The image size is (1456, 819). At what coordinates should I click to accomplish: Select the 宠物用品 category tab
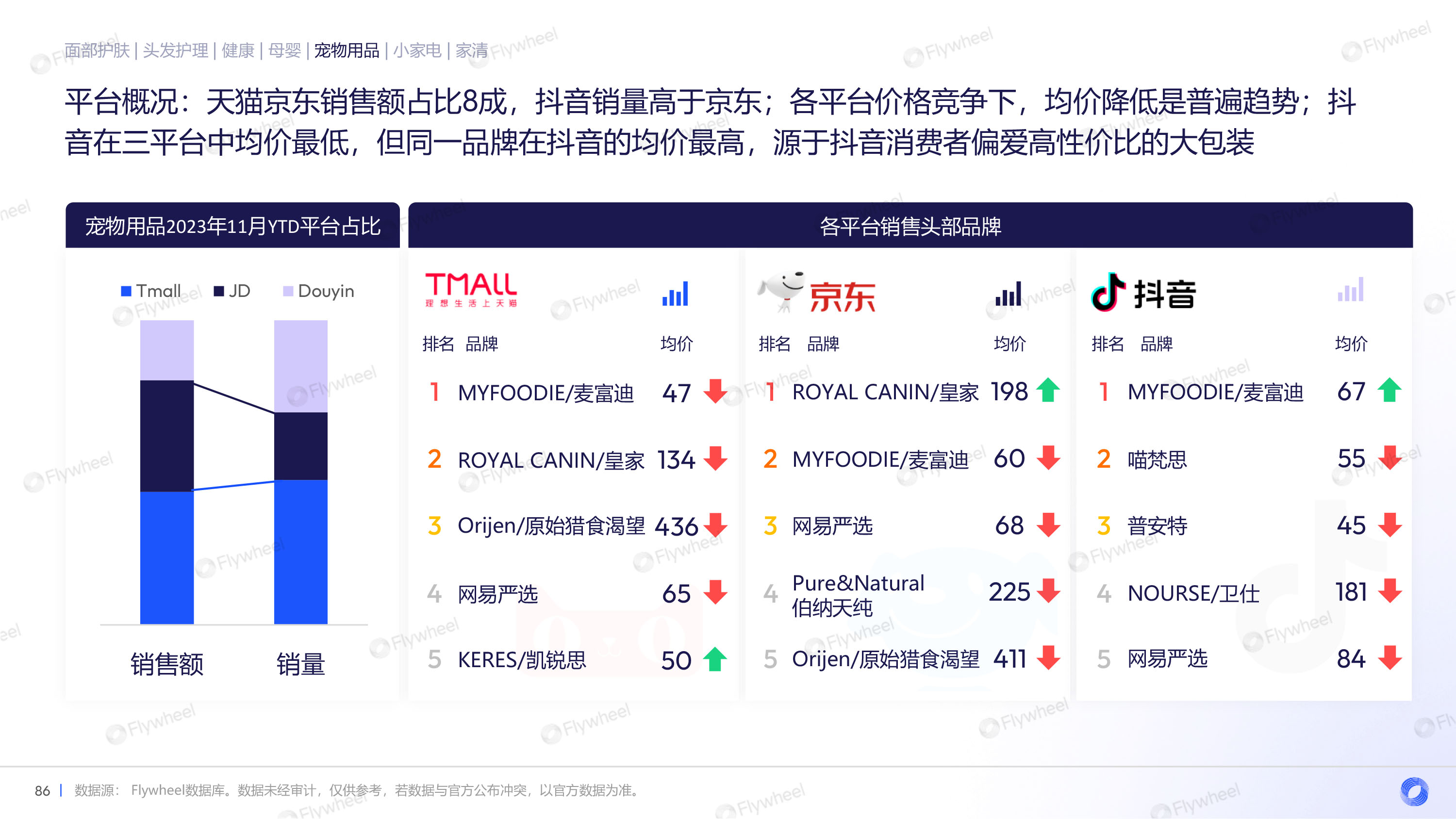click(347, 51)
